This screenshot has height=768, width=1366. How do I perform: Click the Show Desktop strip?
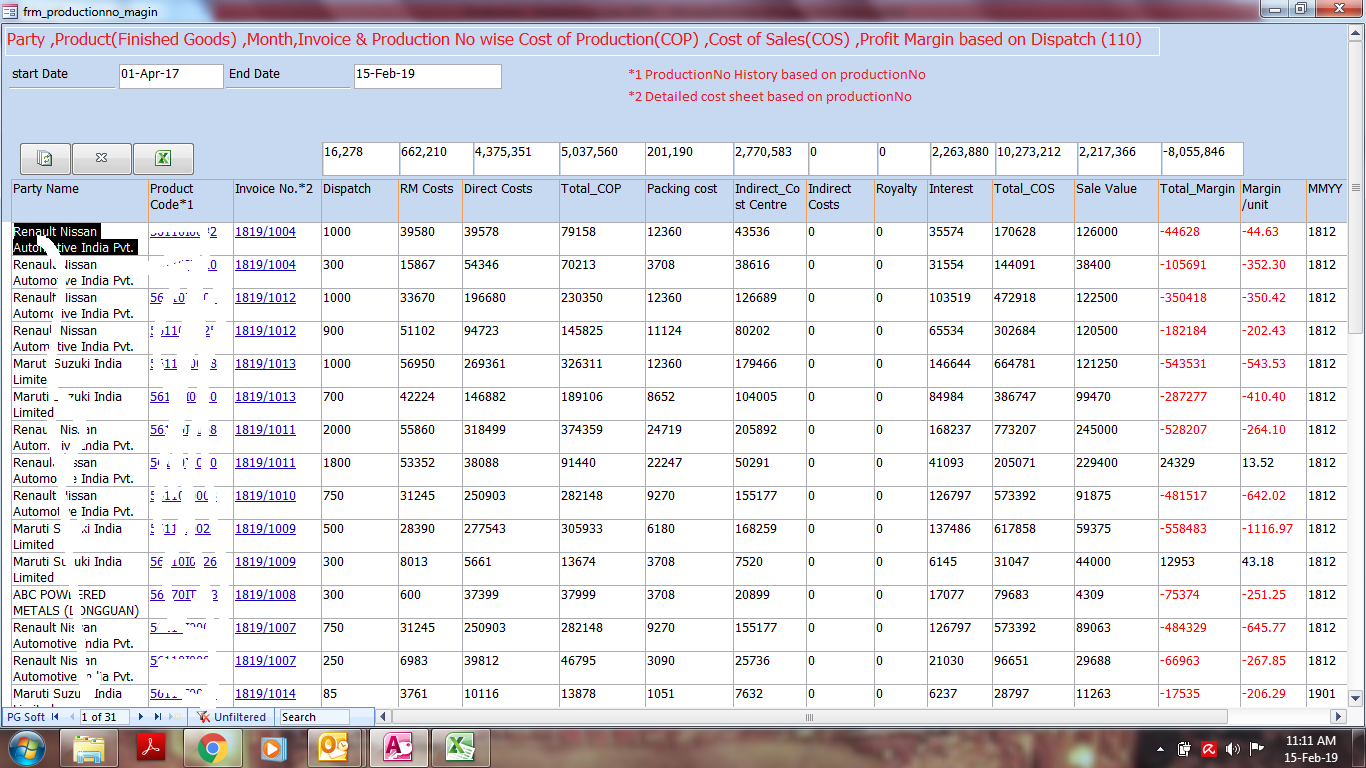(x=1359, y=748)
